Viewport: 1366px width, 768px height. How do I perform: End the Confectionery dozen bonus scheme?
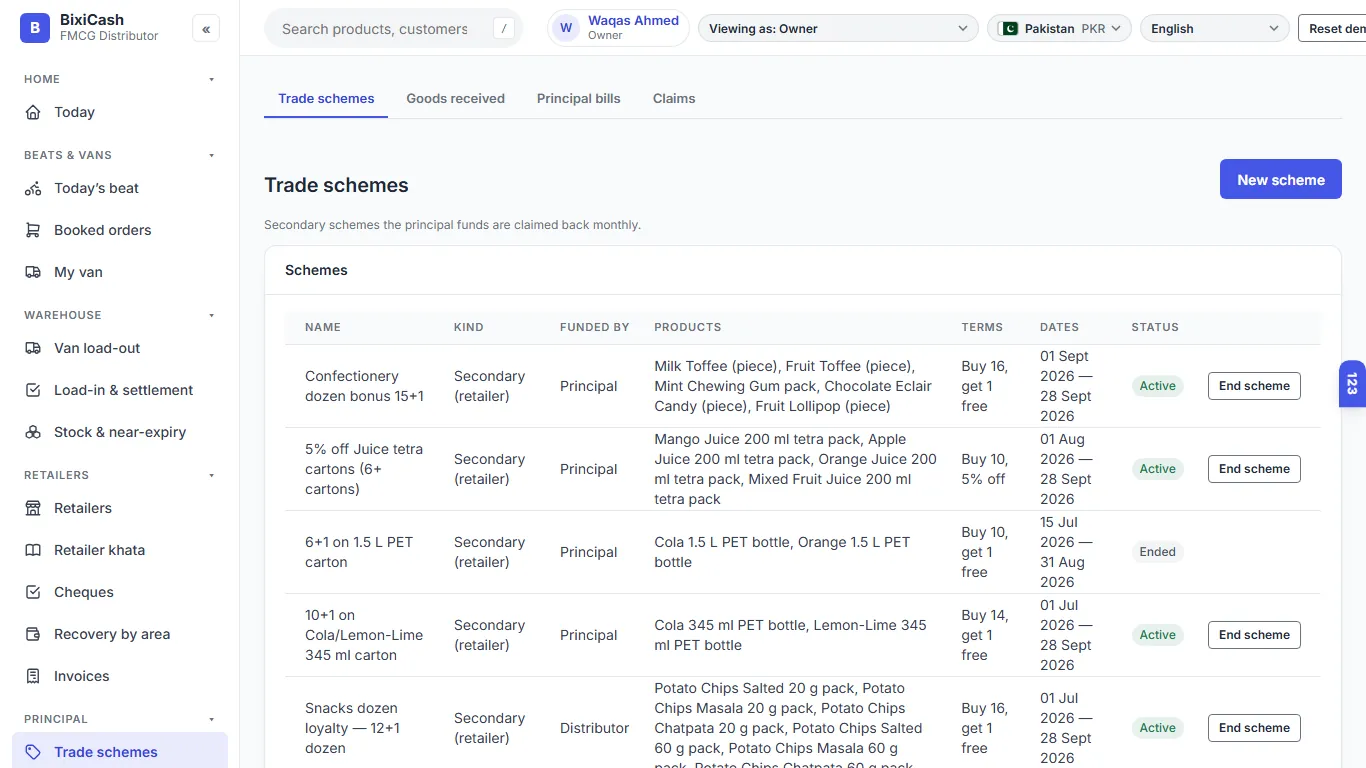1254,386
